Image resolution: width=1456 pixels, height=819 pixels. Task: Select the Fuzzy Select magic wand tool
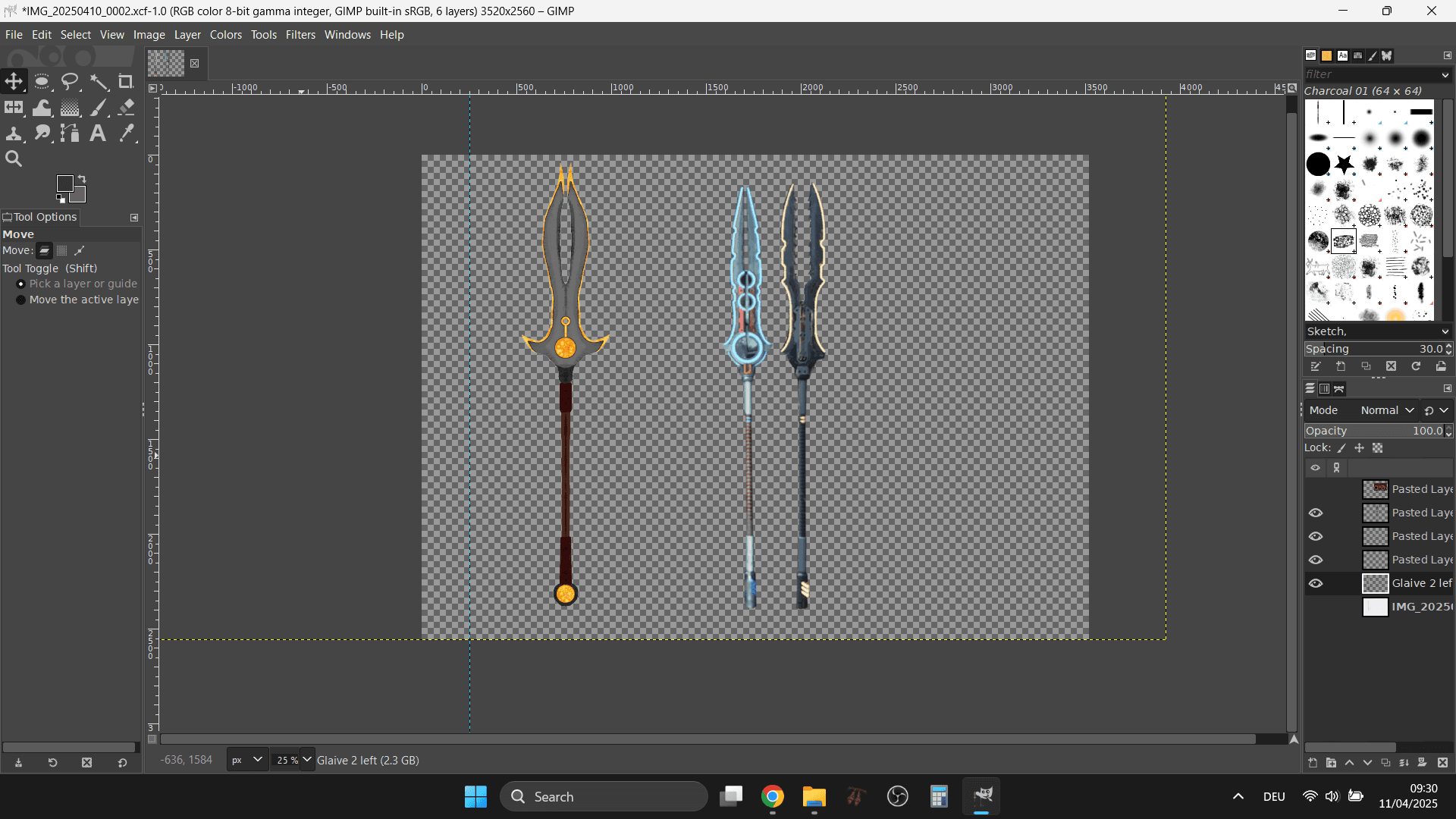pyautogui.click(x=99, y=82)
